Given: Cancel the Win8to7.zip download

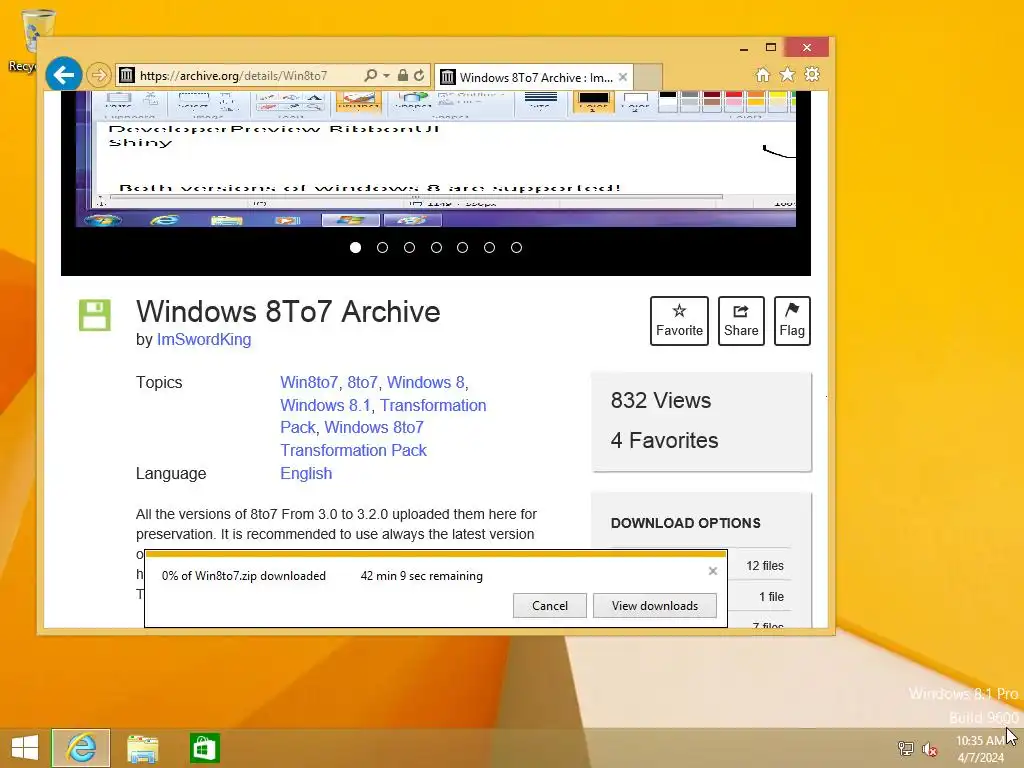Looking at the screenshot, I should coord(550,606).
